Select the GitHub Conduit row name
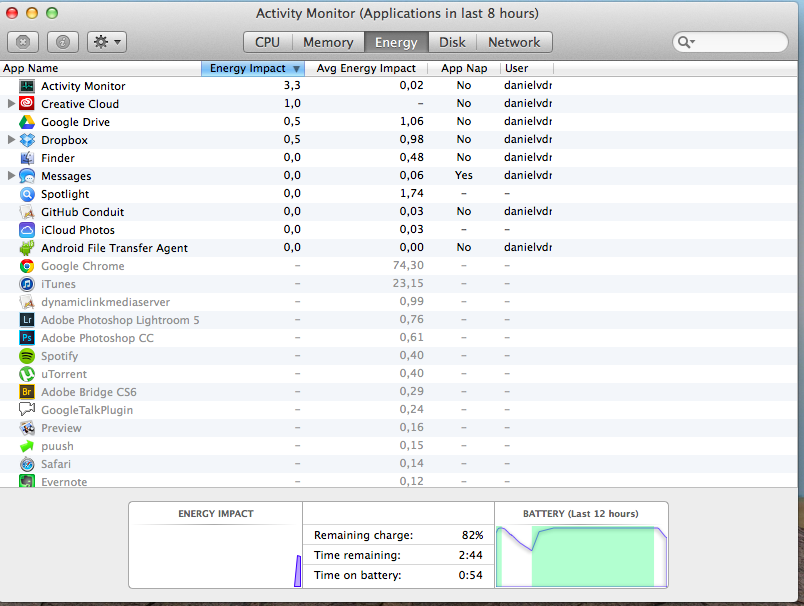Image resolution: width=804 pixels, height=606 pixels. point(83,212)
